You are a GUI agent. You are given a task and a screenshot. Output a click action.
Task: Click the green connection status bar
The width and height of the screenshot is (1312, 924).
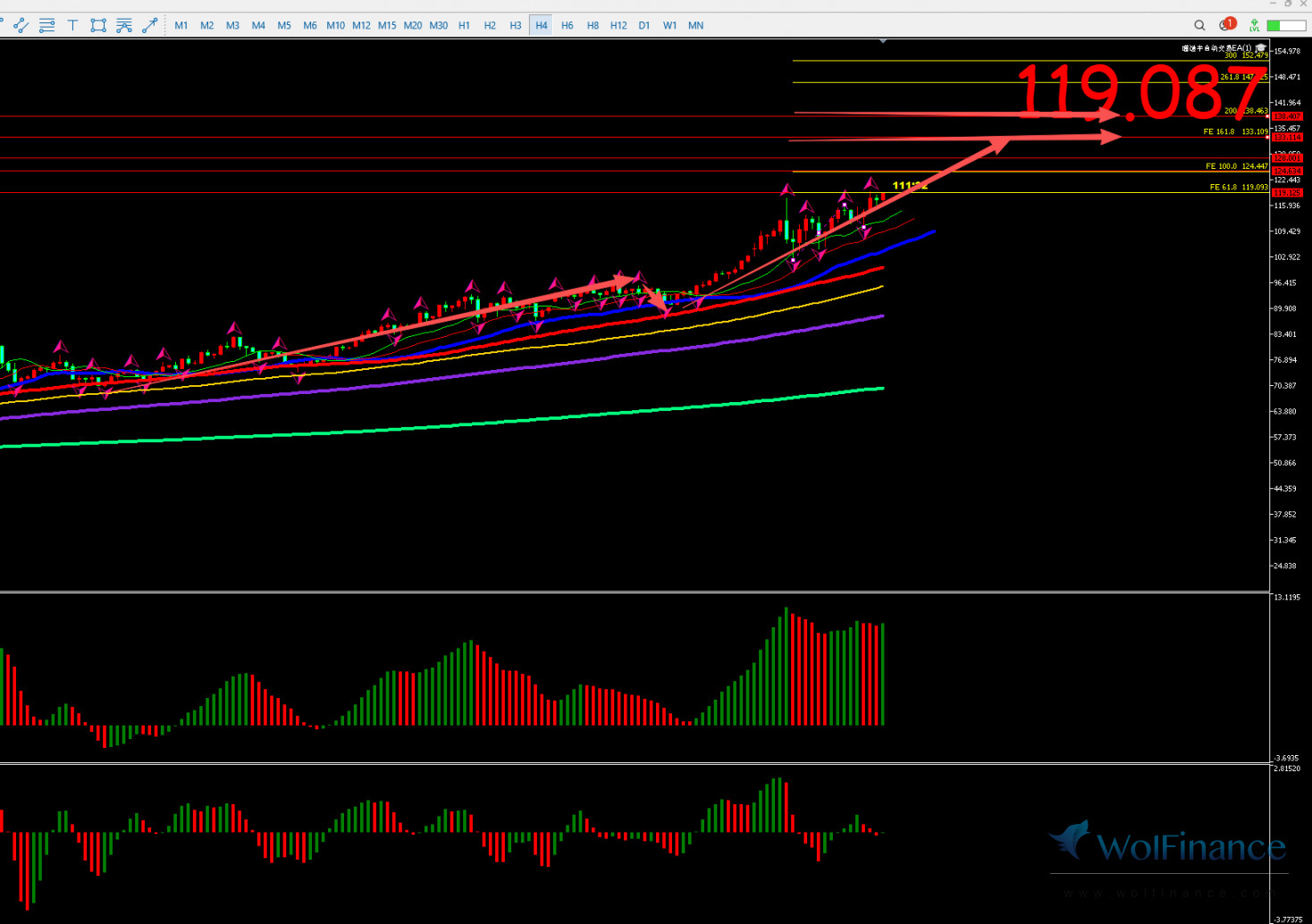point(1285,25)
